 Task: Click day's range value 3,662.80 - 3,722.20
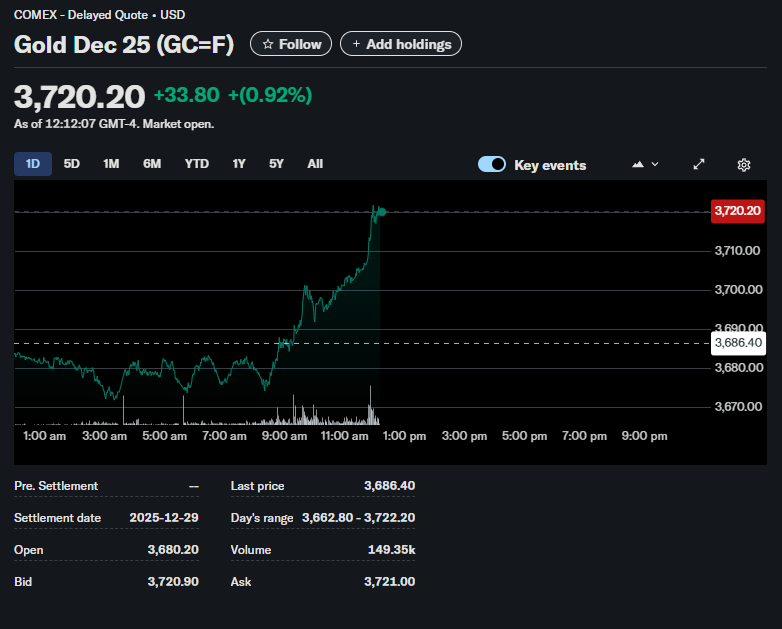point(359,518)
